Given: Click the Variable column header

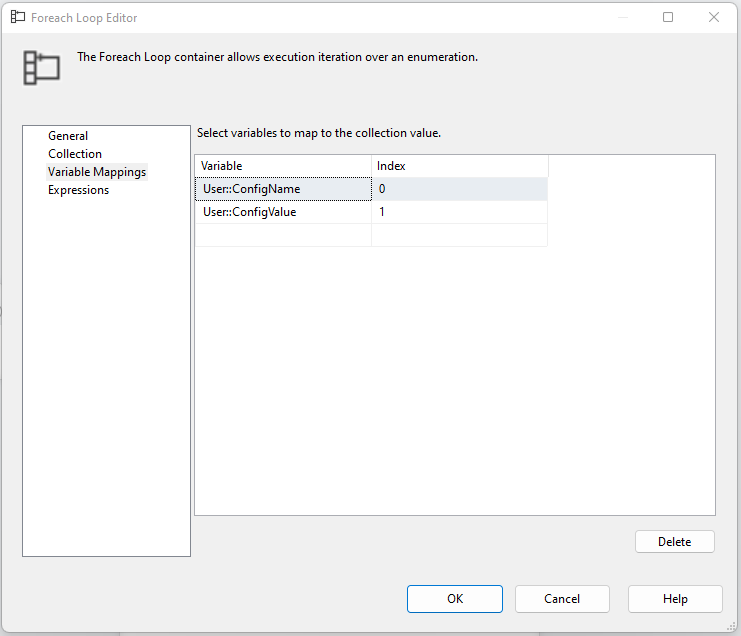Looking at the screenshot, I should click(283, 166).
